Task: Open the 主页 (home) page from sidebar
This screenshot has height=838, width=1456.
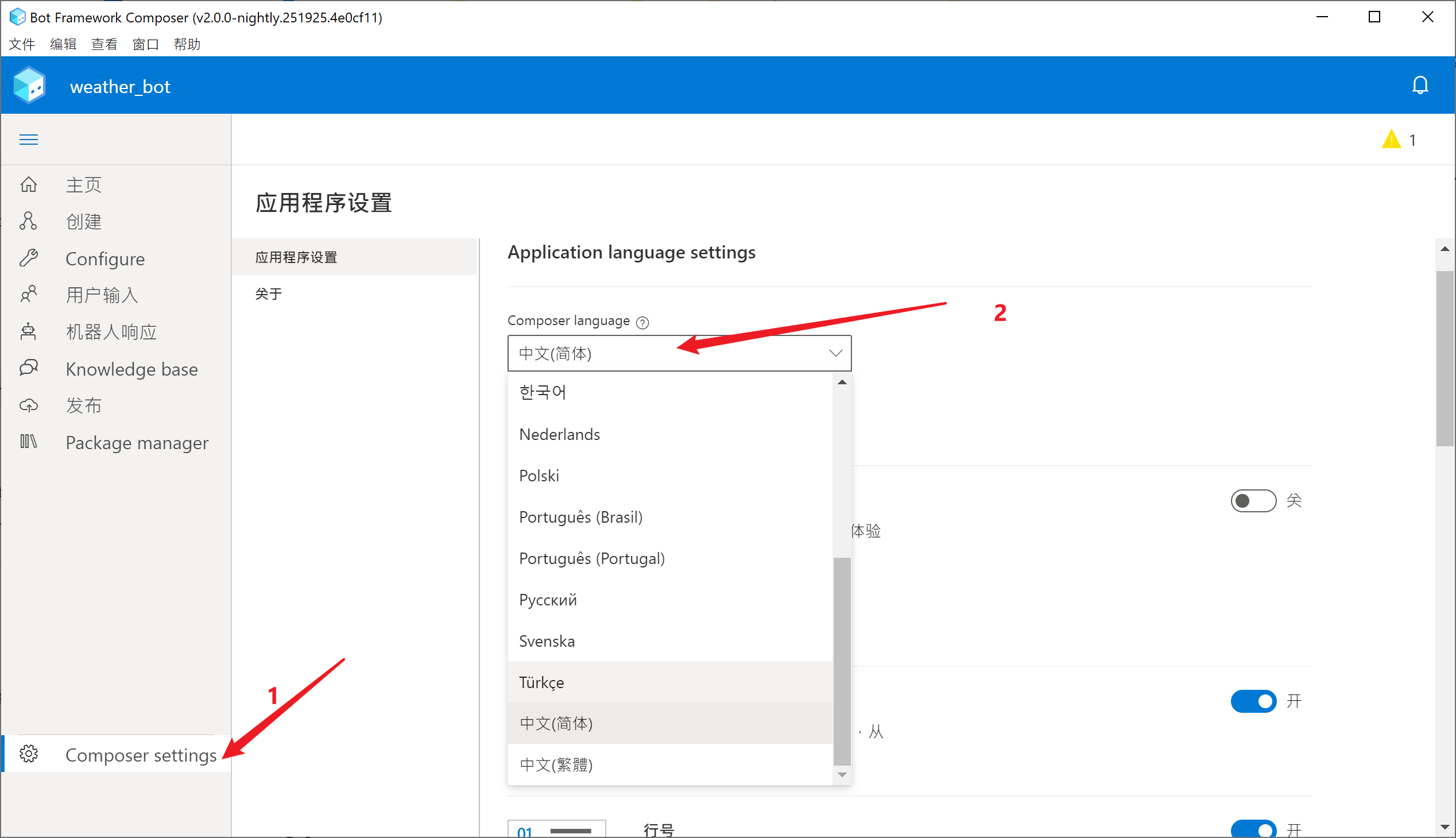Action: 84,184
